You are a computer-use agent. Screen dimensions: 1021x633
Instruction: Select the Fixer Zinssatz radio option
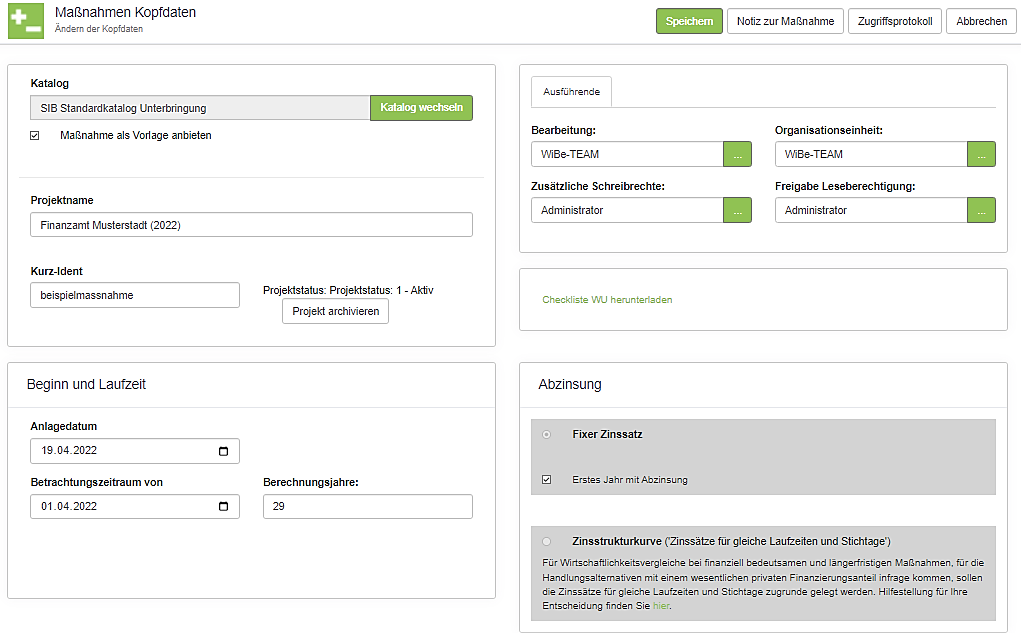[546, 435]
